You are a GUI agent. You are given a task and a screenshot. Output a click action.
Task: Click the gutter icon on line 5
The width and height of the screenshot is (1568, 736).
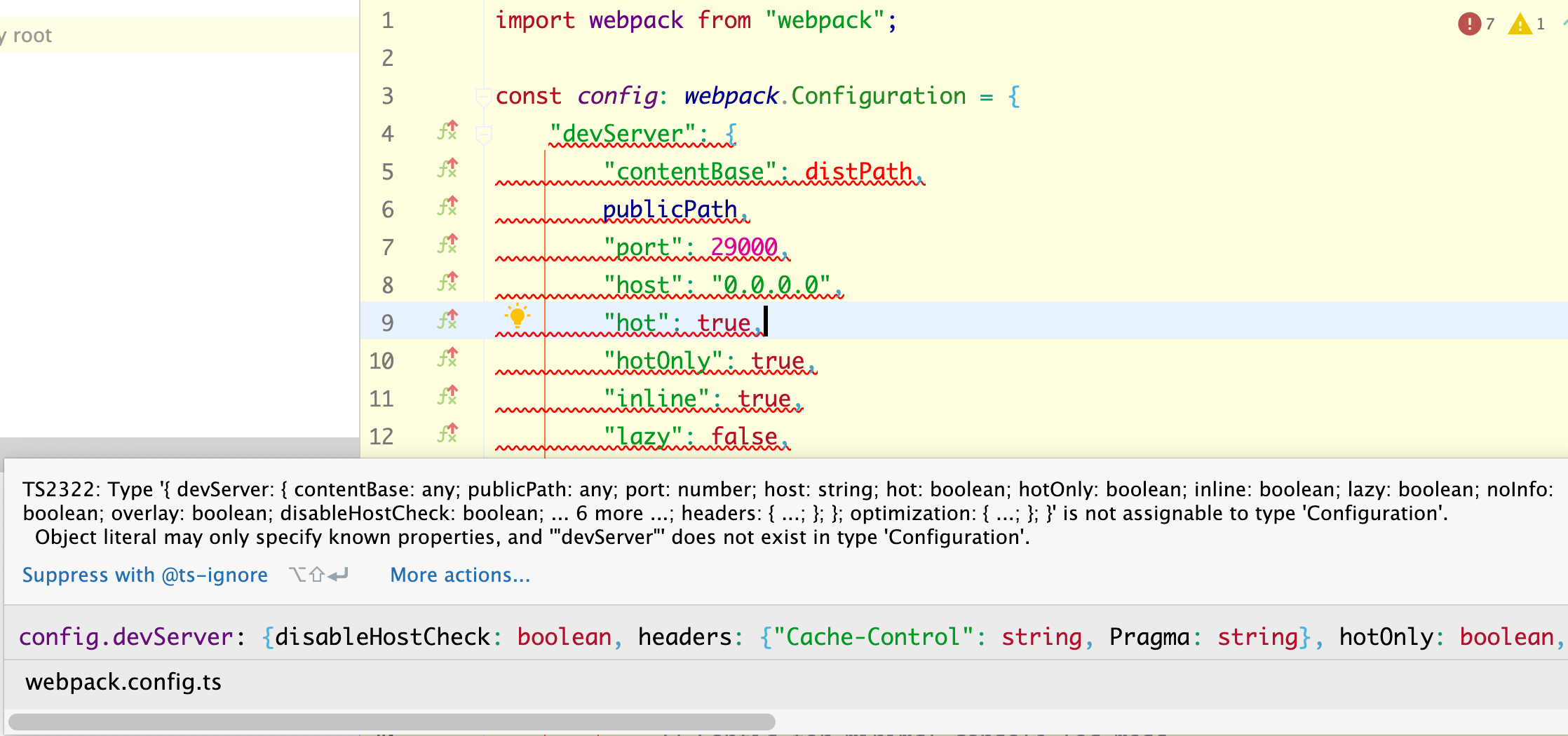click(x=447, y=169)
